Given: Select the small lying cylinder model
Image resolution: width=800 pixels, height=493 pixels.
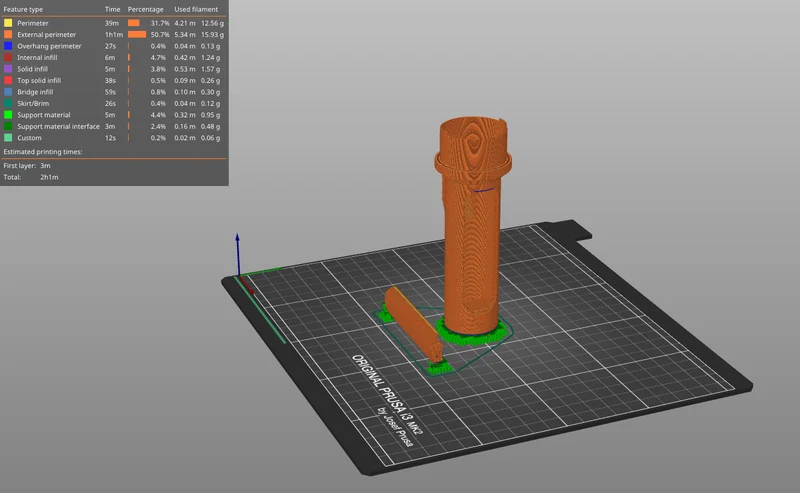Looking at the screenshot, I should (413, 324).
